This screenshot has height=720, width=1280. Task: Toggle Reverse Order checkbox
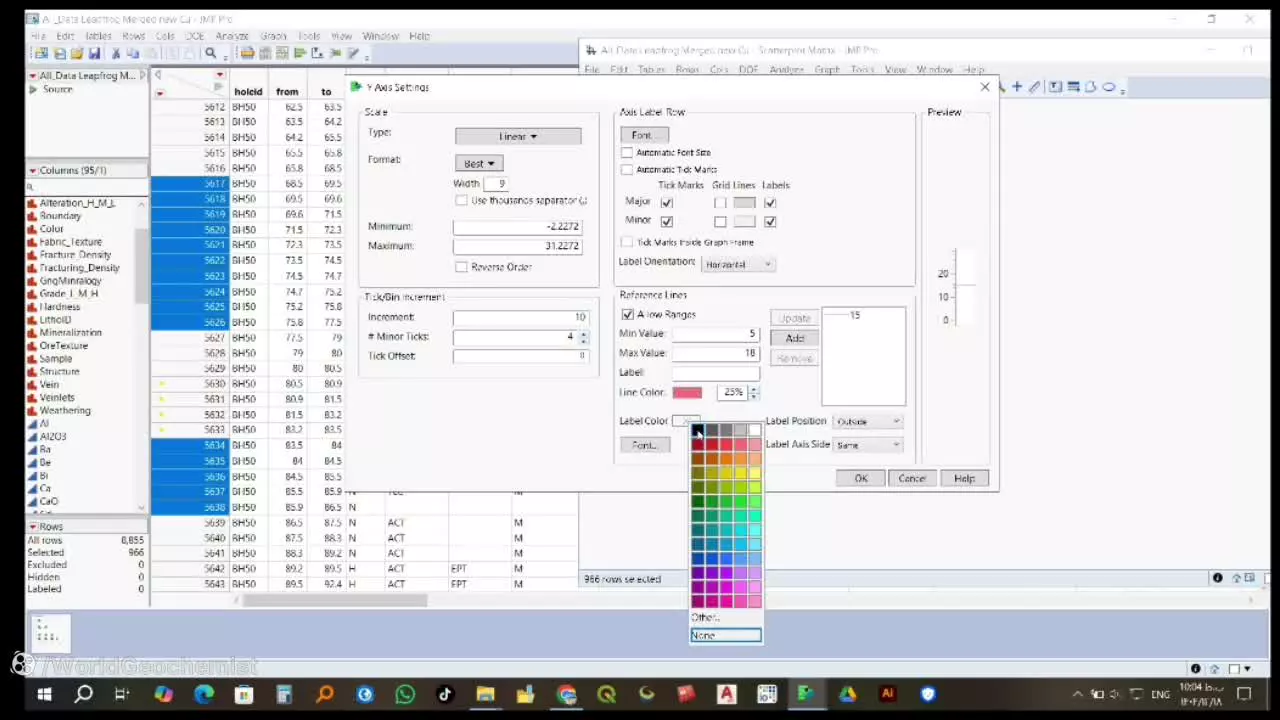pyautogui.click(x=461, y=267)
